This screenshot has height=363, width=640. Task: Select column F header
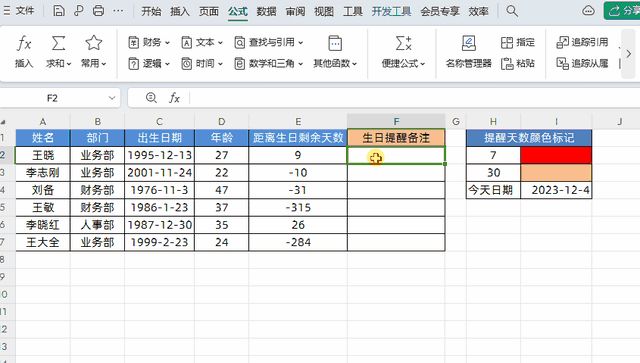coord(396,122)
